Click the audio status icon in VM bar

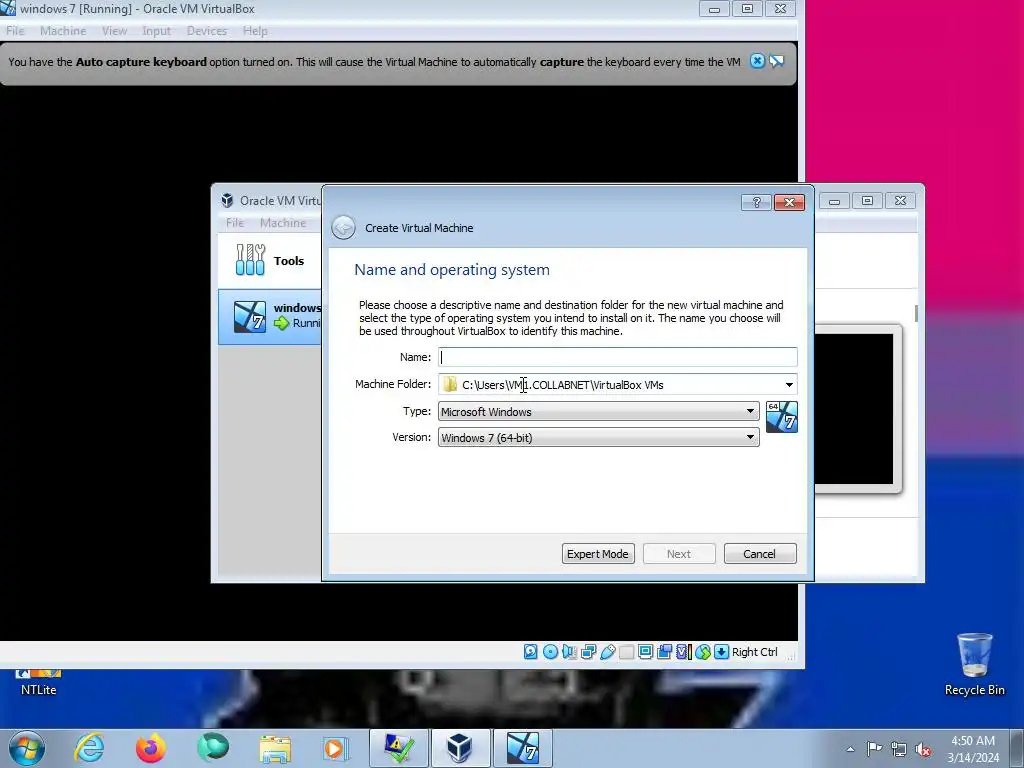pyautogui.click(x=569, y=652)
